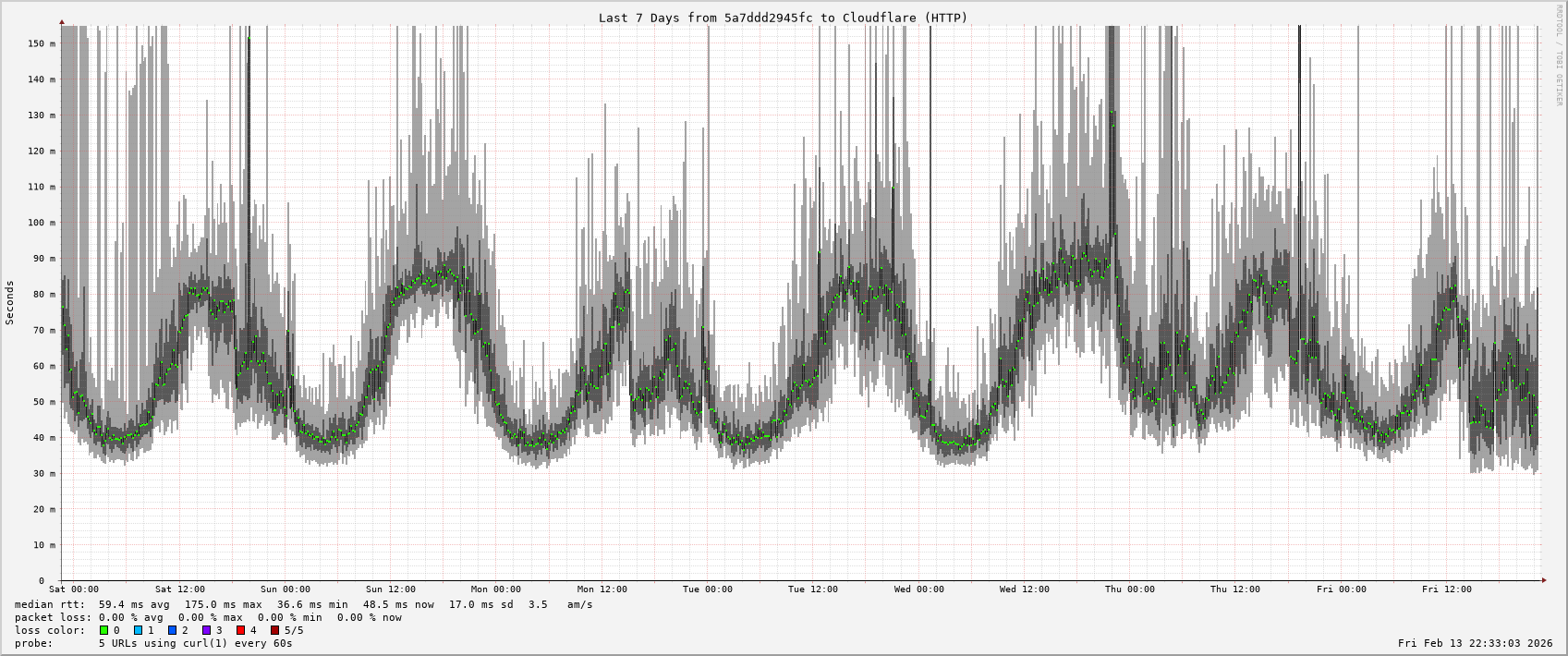The height and width of the screenshot is (656, 1568).
Task: Click the '150 m' y-axis label
Action: tap(40, 43)
